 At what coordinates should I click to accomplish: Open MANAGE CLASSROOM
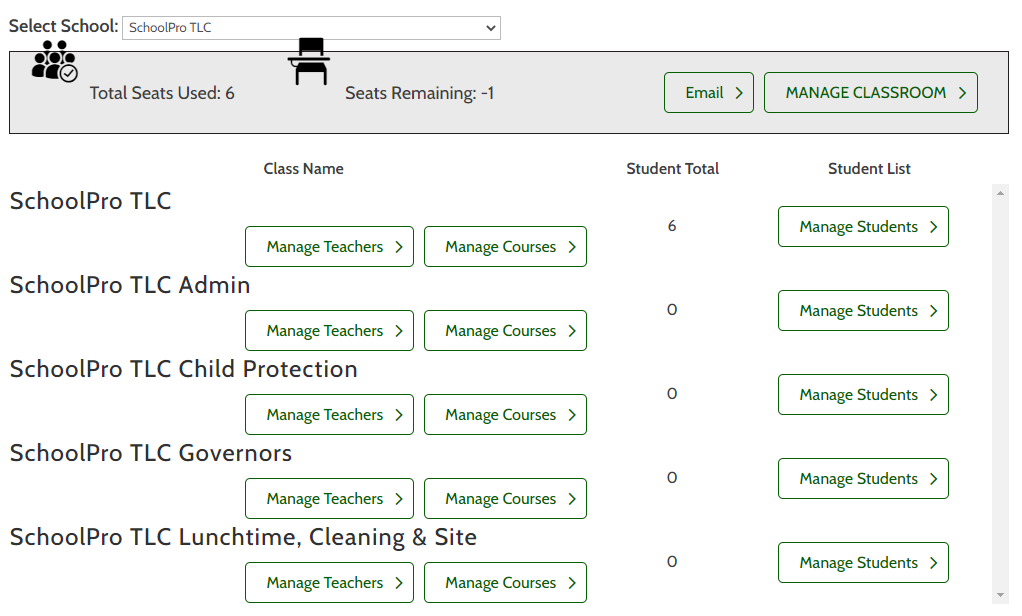pyautogui.click(x=870, y=93)
